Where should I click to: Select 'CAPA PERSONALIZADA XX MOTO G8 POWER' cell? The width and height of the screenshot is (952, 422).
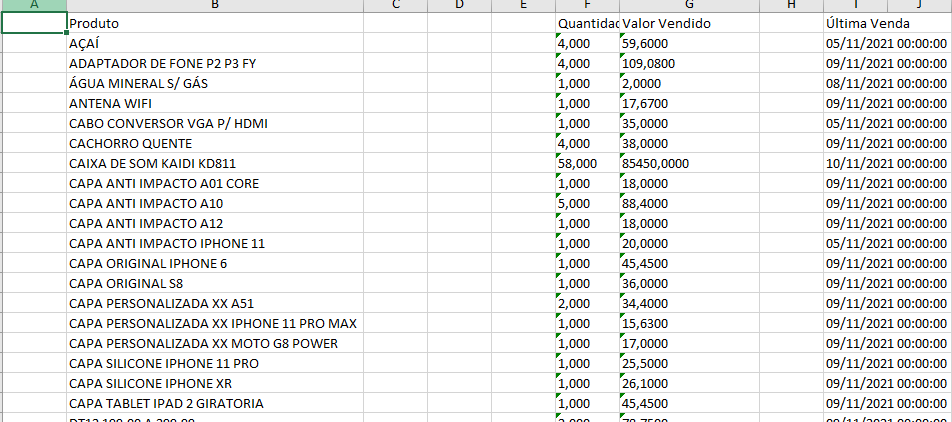pos(216,344)
